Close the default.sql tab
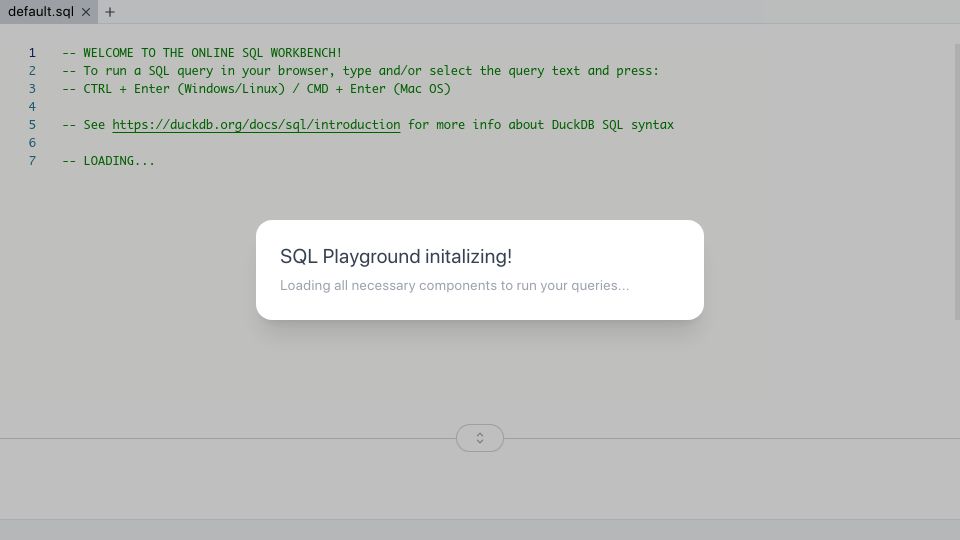 (x=86, y=12)
